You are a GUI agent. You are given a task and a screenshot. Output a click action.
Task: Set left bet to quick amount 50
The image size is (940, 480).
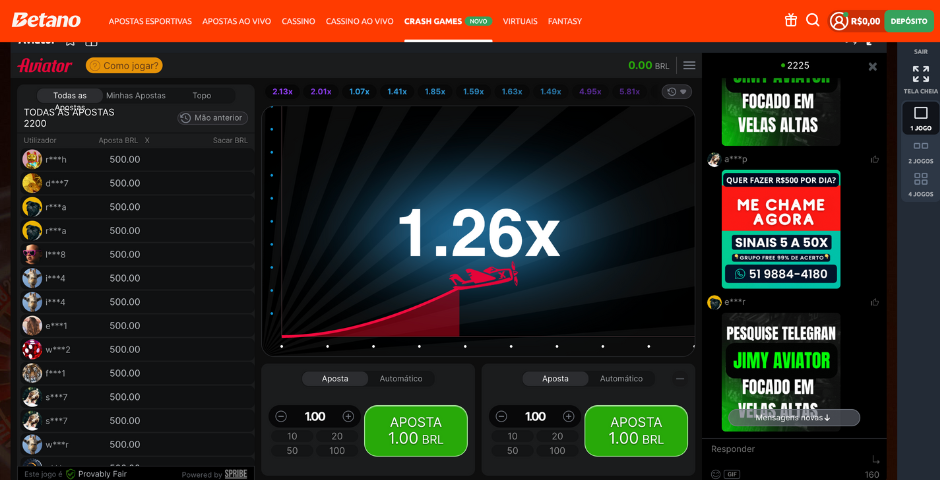coord(292,451)
